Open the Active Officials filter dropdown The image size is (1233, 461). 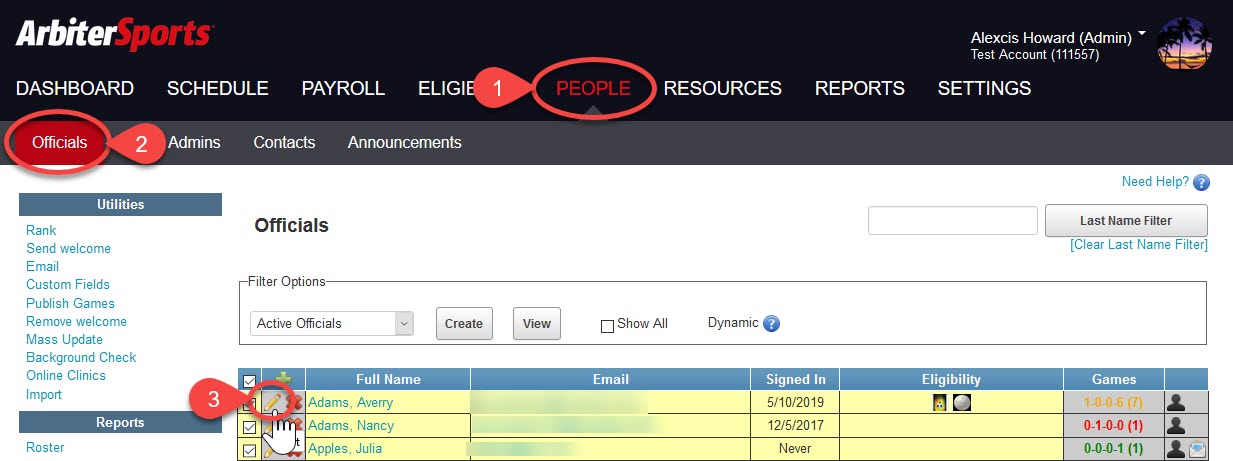(x=332, y=323)
